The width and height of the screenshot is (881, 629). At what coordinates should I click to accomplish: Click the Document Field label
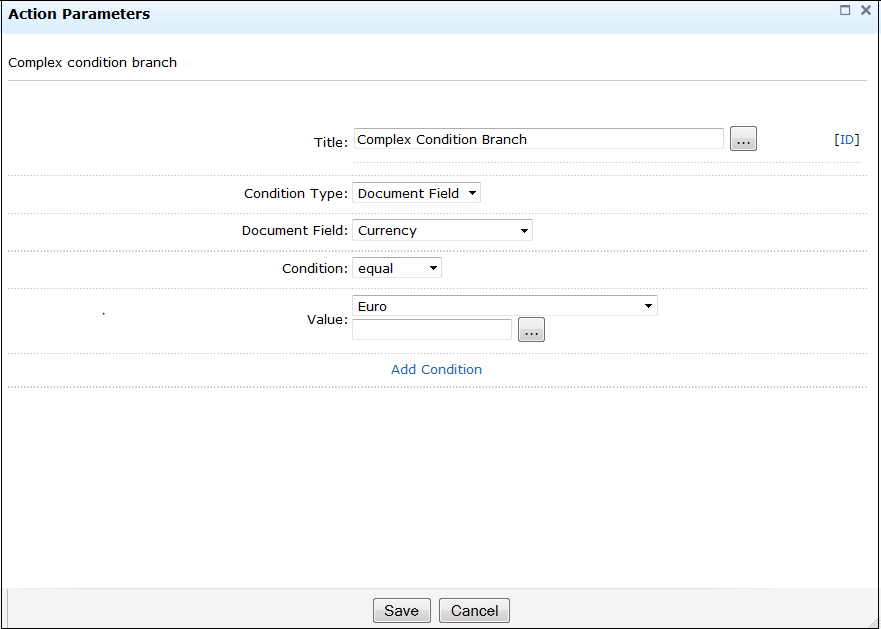point(295,230)
